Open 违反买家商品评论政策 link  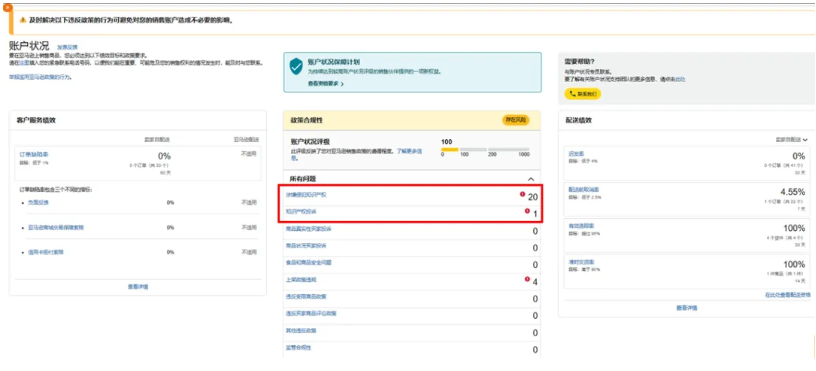pos(311,313)
